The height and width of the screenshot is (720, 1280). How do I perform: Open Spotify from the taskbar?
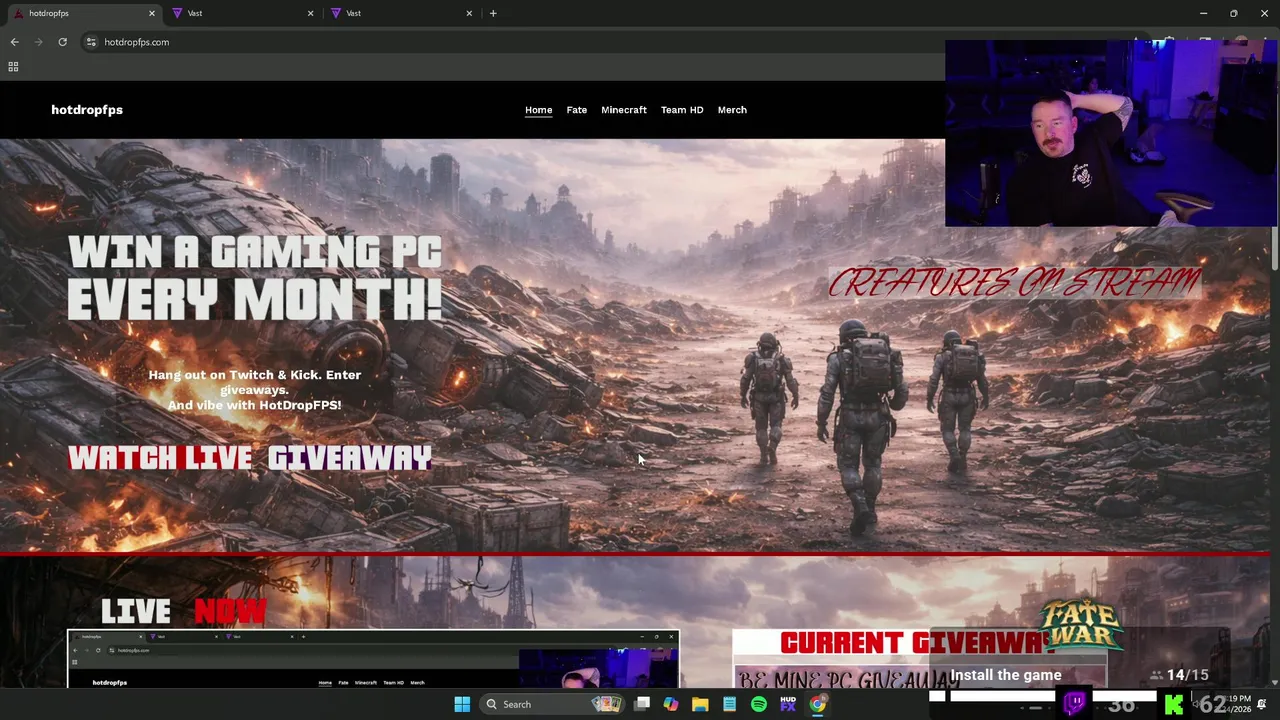(x=759, y=704)
